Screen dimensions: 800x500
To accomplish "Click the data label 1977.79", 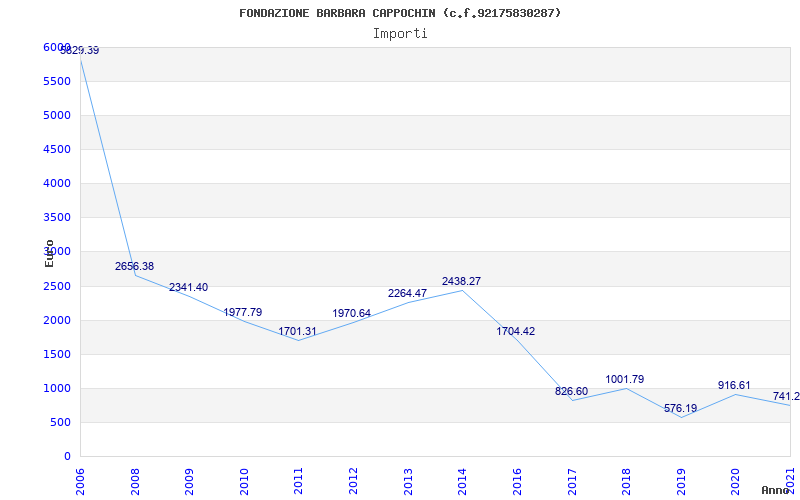I will coord(242,312).
